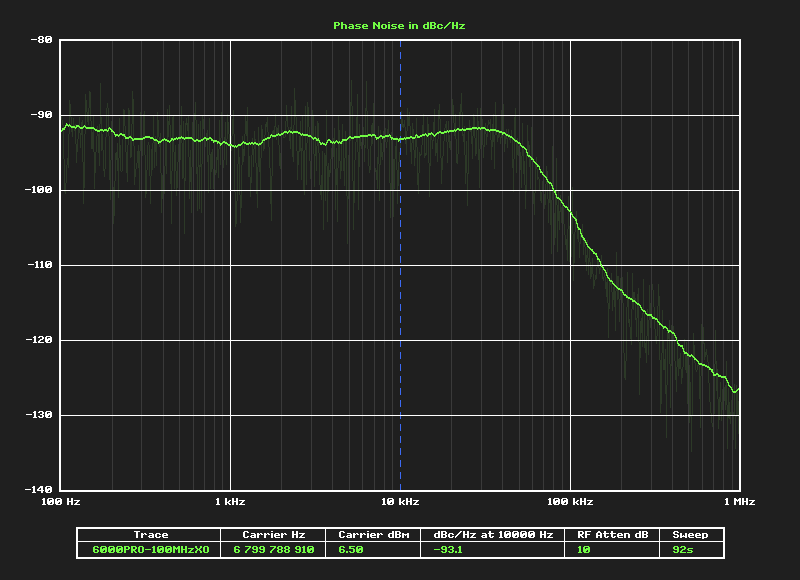Click the '1 kHz' x-axis label
The width and height of the screenshot is (800, 580).
click(x=230, y=502)
